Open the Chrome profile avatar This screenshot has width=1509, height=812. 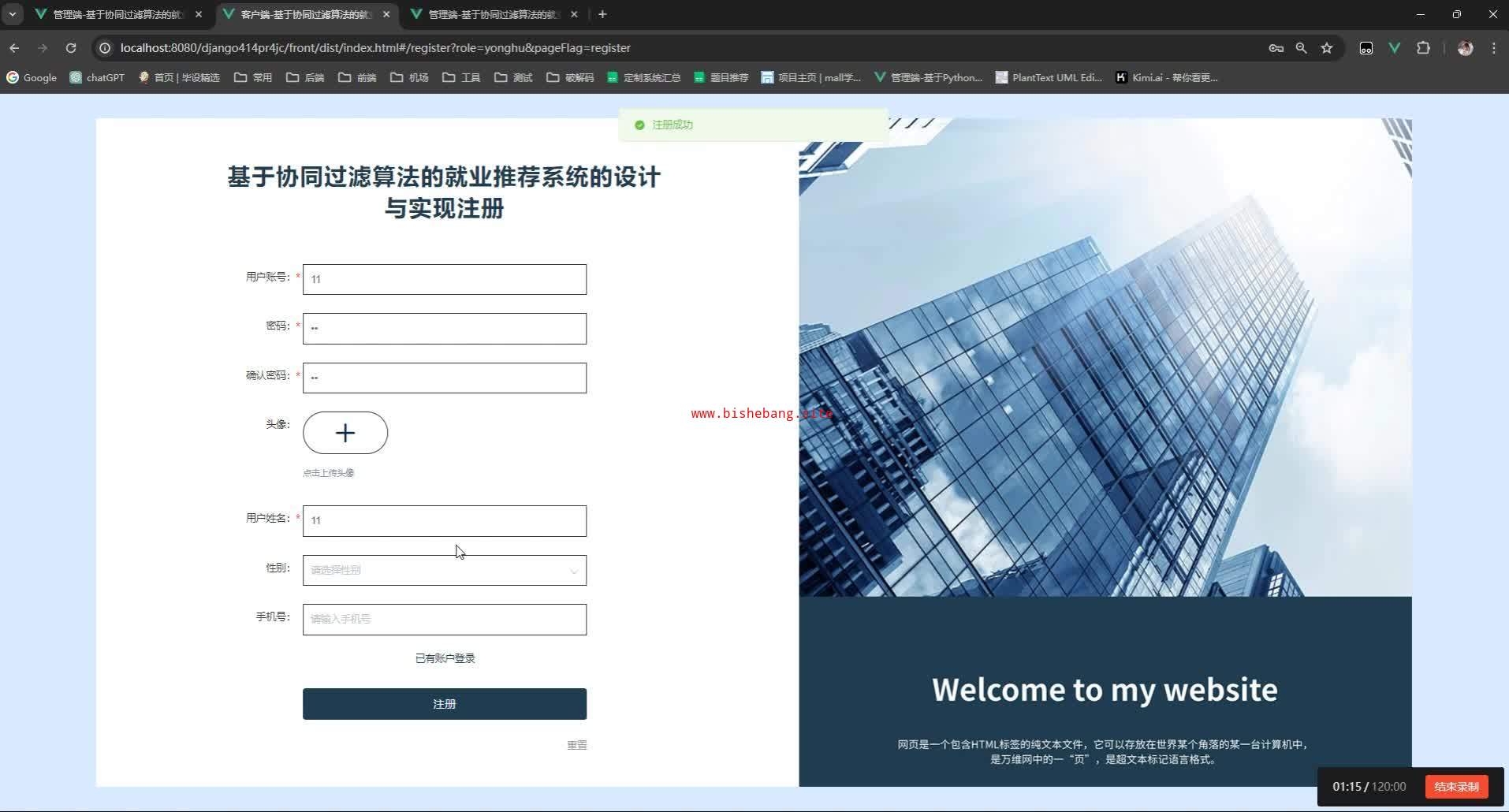click(x=1466, y=48)
